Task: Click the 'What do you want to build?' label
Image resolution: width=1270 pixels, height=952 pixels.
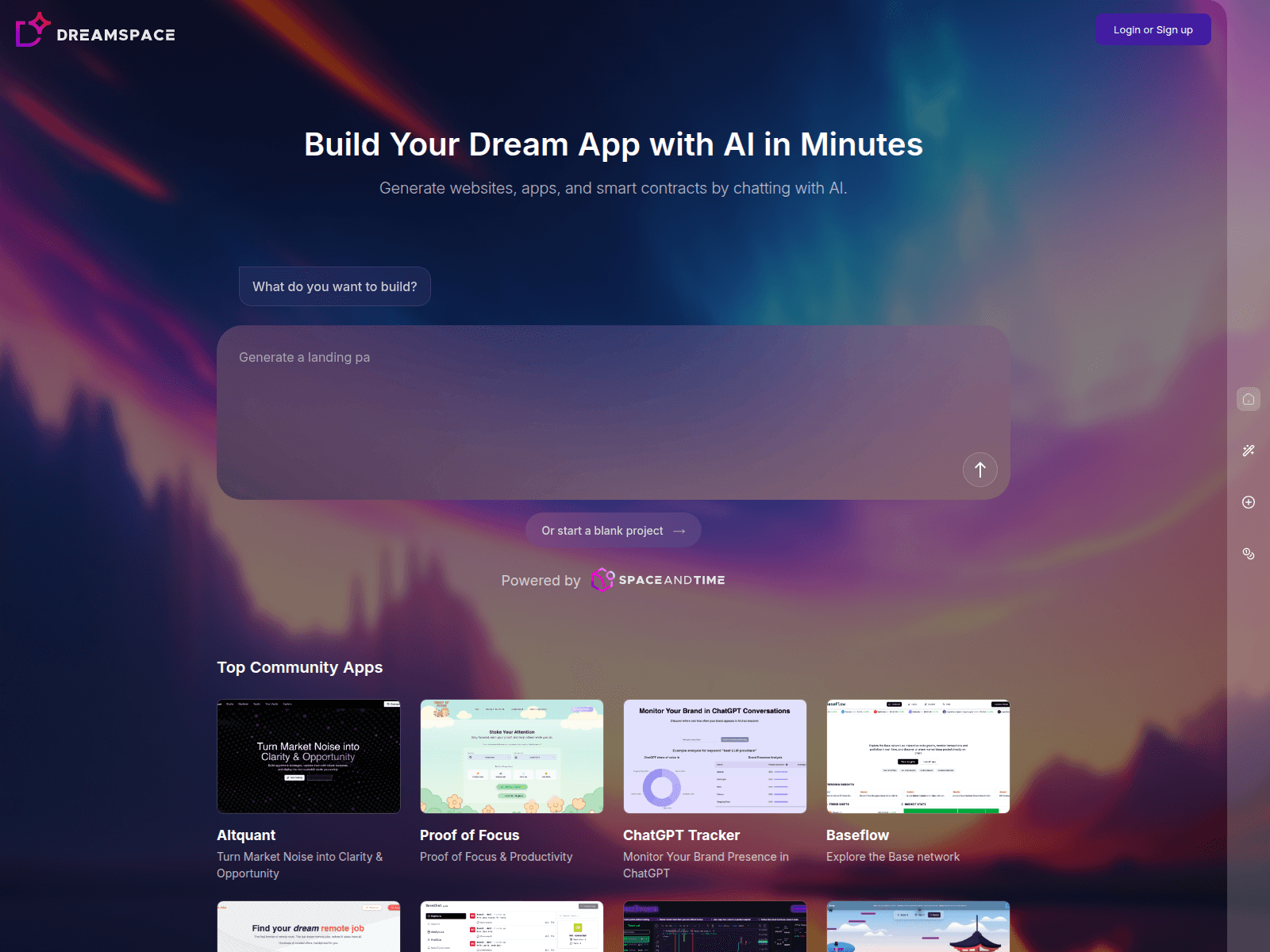Action: pyautogui.click(x=335, y=286)
